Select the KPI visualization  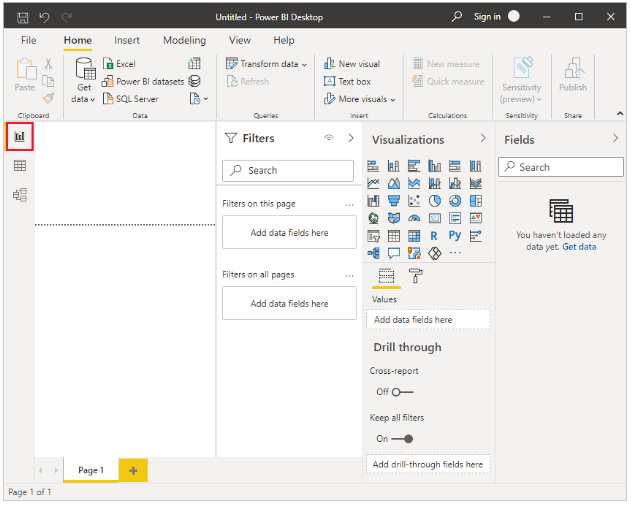[476, 218]
